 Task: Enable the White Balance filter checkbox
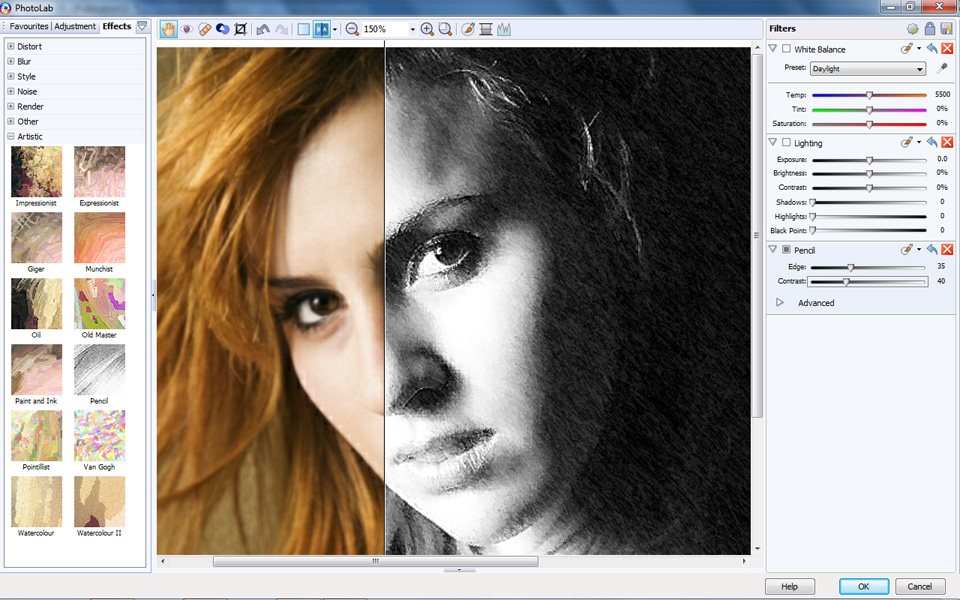coord(786,48)
